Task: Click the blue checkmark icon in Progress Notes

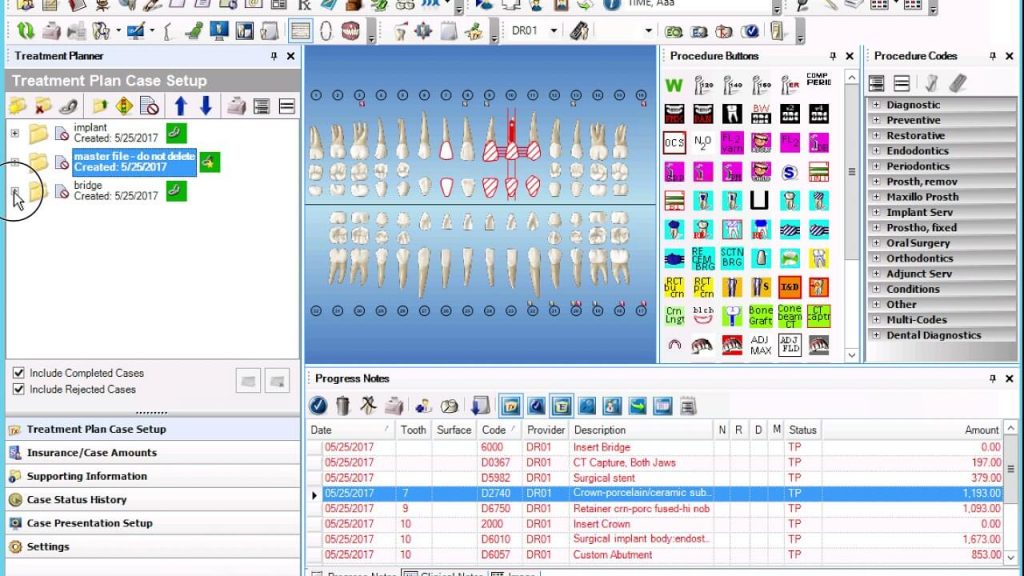Action: 318,405
